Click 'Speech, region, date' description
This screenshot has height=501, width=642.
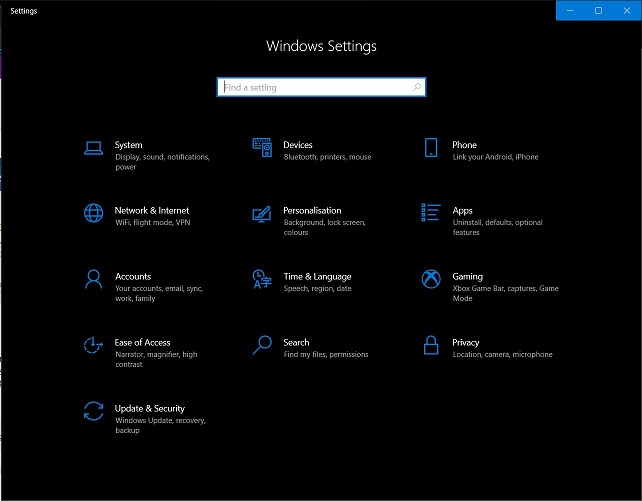click(317, 289)
